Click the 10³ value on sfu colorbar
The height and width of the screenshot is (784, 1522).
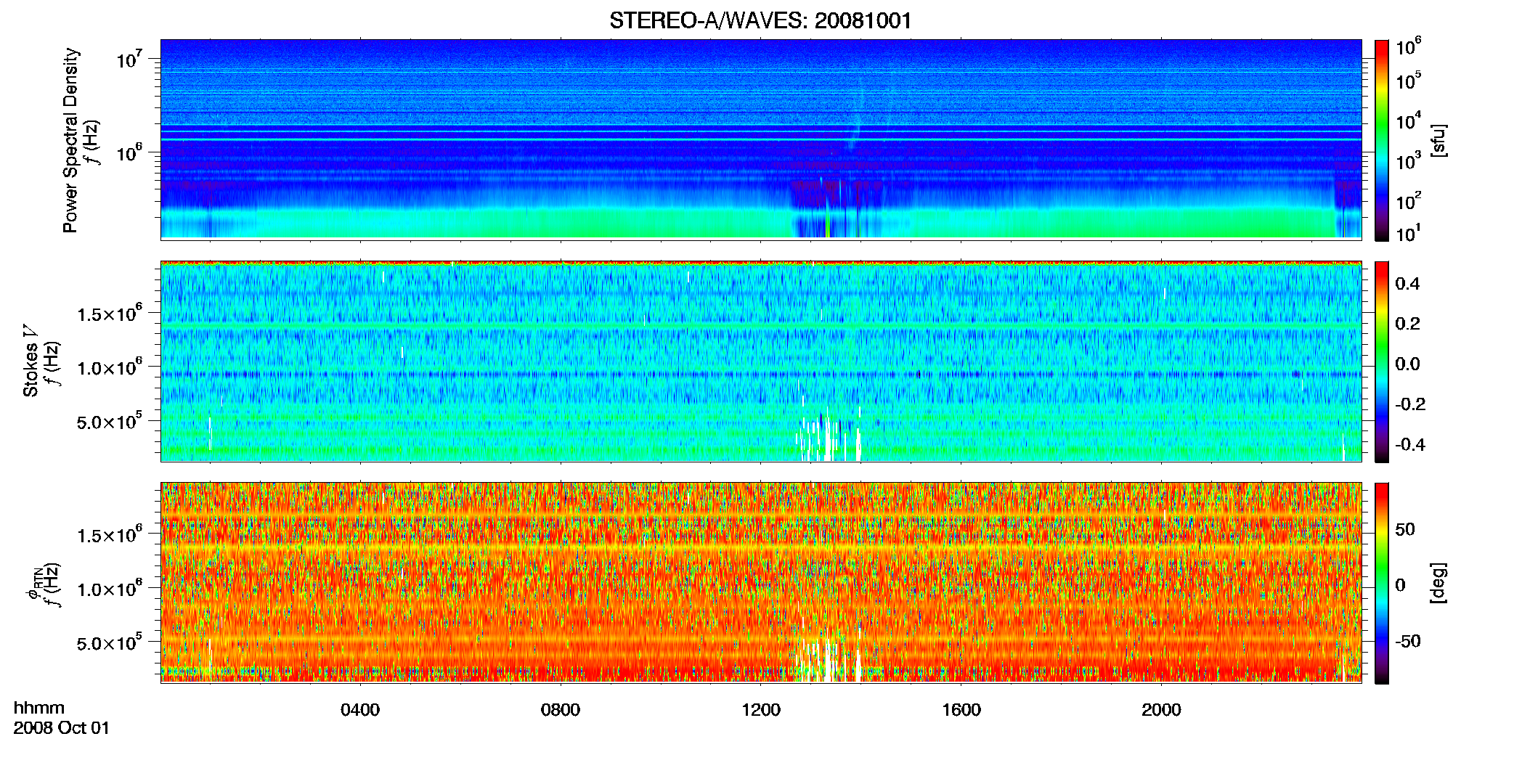coord(1408,160)
